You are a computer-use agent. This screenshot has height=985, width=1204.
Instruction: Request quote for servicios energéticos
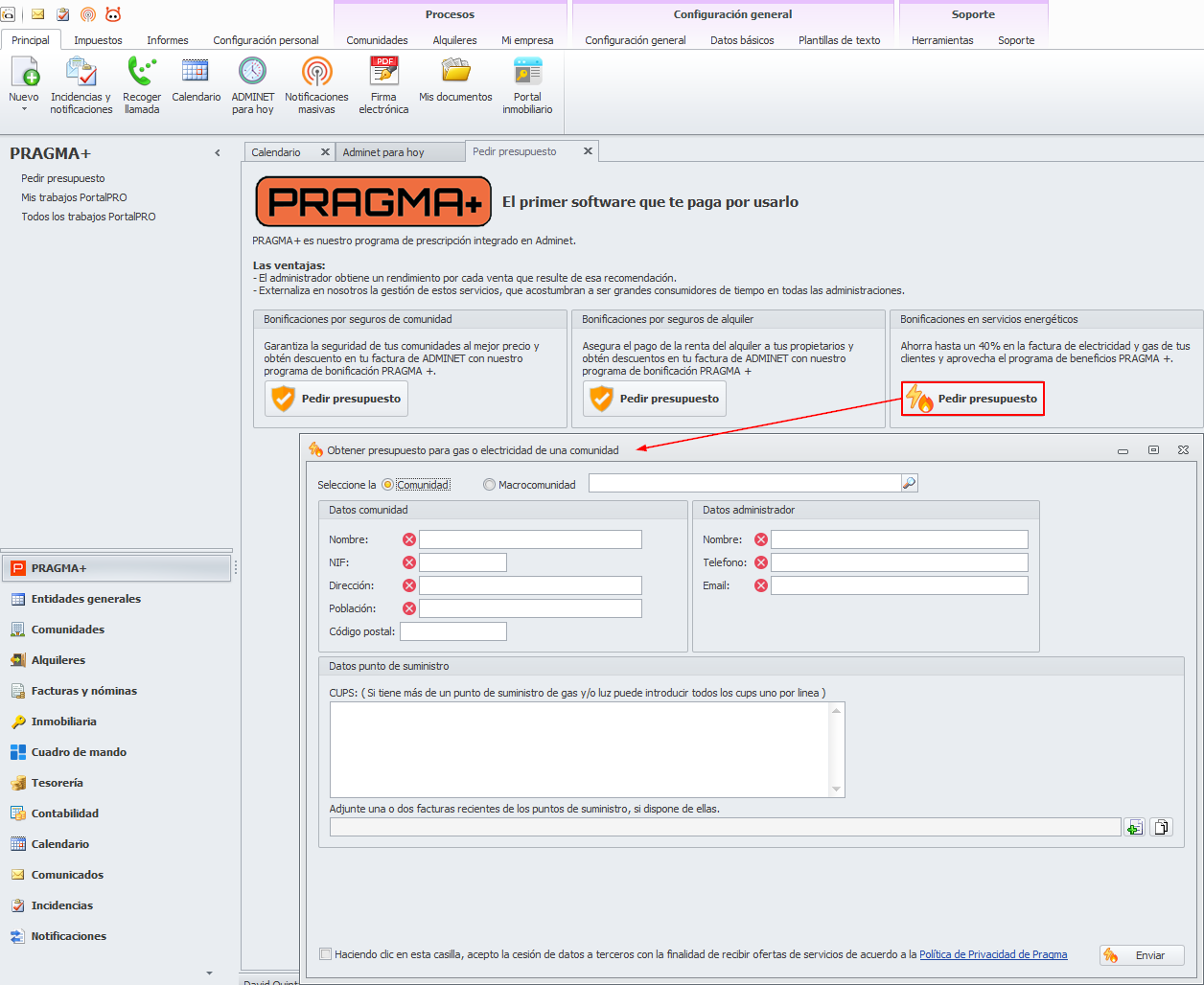[972, 399]
